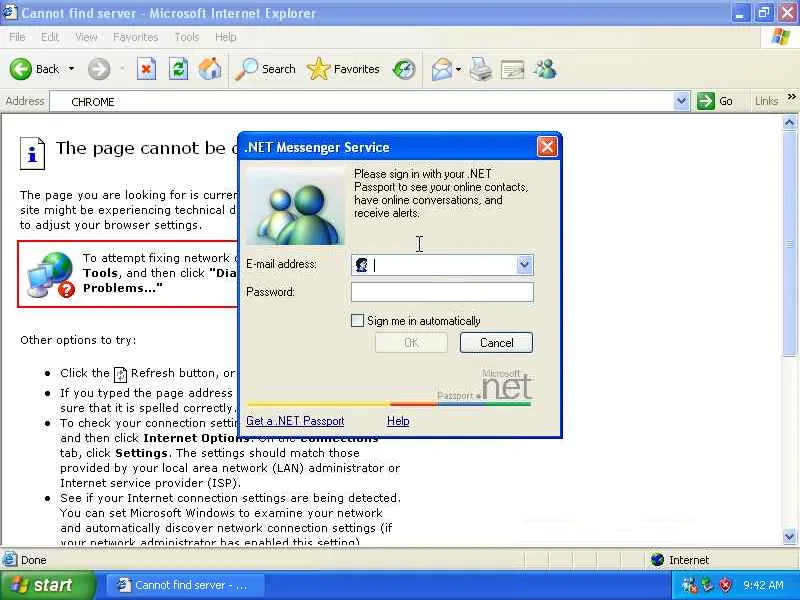The height and width of the screenshot is (600, 800).
Task: Click the Links toolbar label
Action: [x=766, y=102]
